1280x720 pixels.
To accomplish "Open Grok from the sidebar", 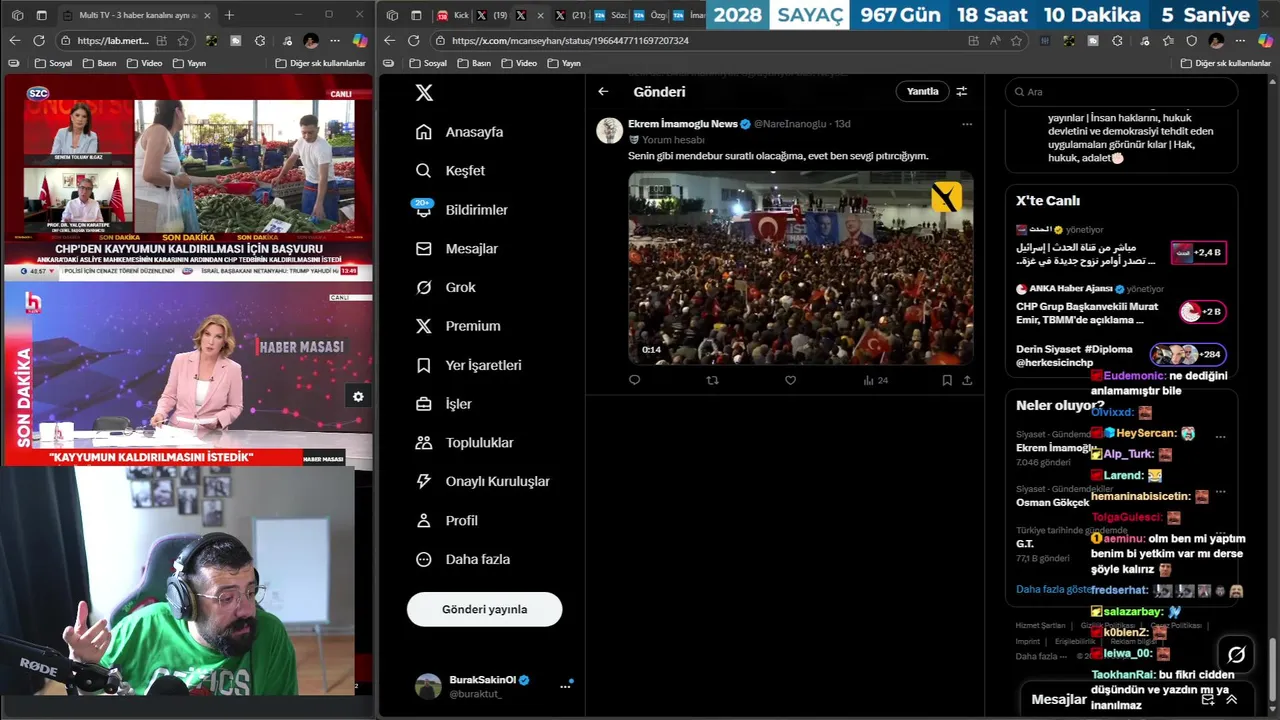I will [445, 287].
